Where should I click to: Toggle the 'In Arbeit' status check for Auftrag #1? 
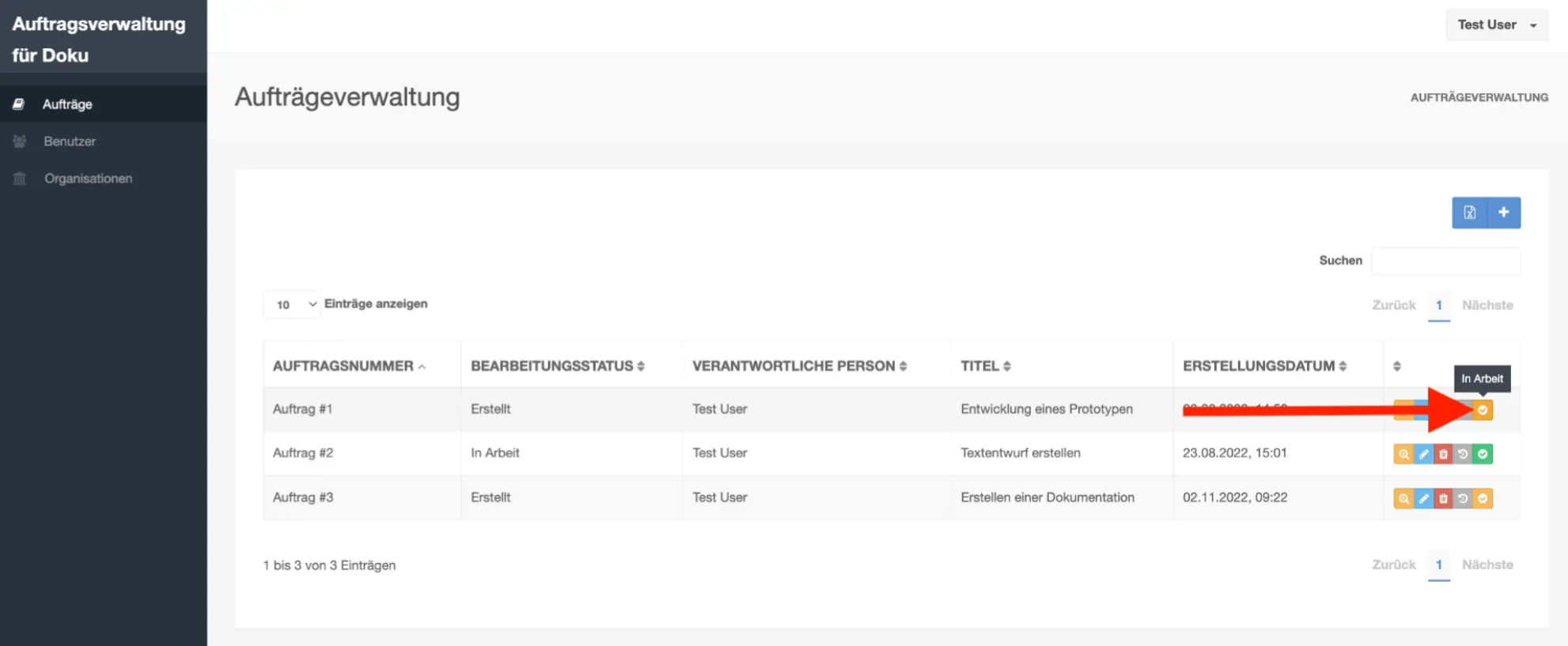[x=1483, y=410]
